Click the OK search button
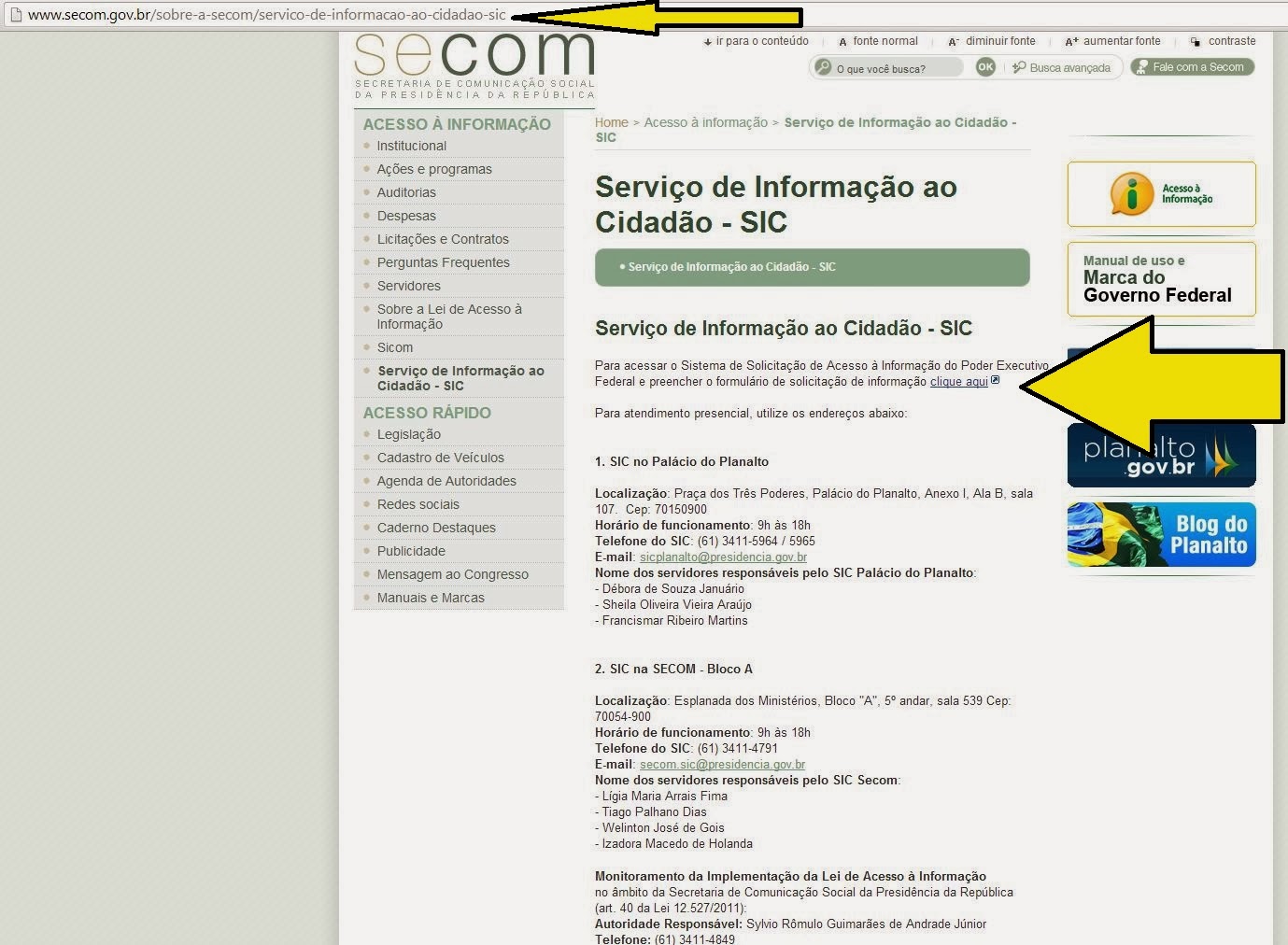 click(985, 67)
